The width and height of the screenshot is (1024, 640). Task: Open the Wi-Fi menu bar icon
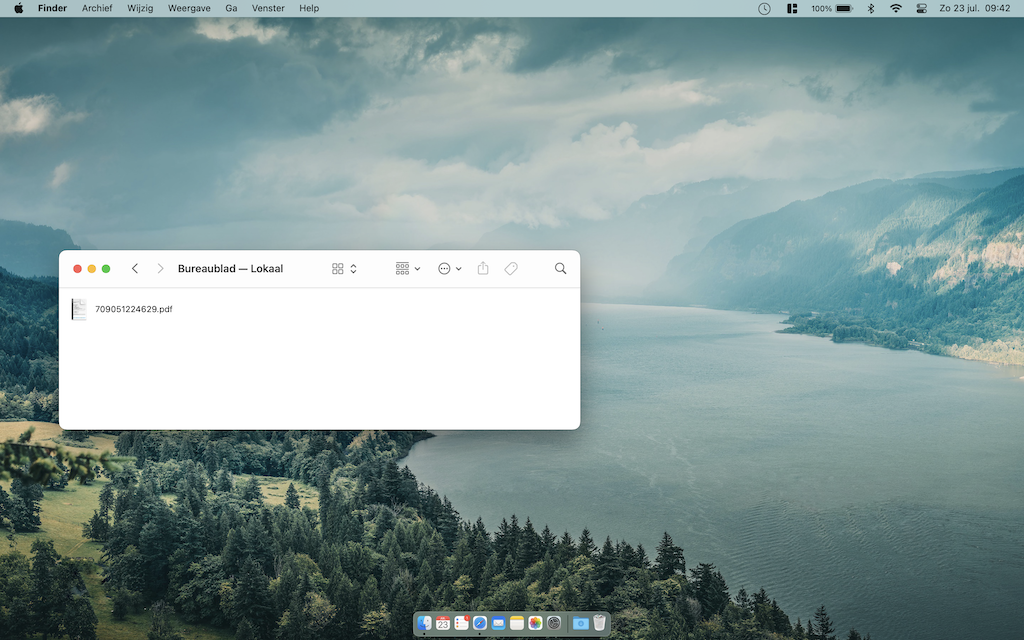pyautogui.click(x=895, y=8)
